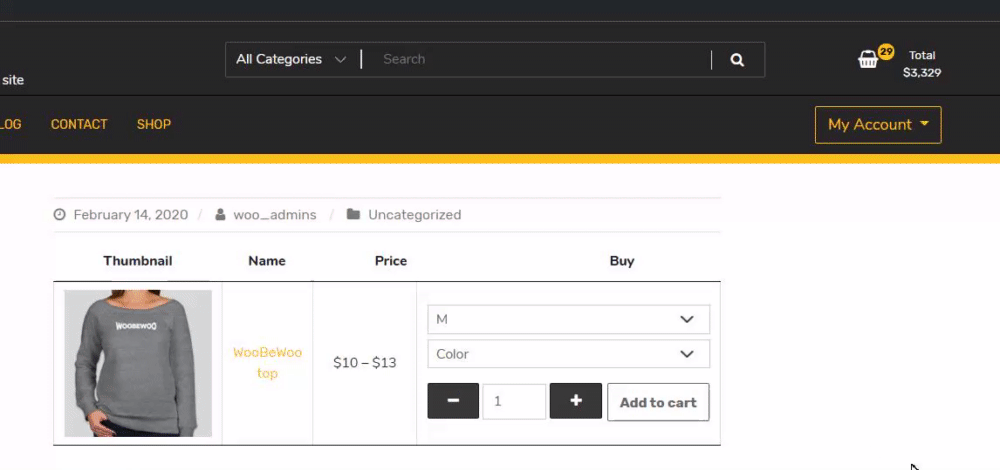Expand the All Categories dropdown
Screen dimensions: 1000x470
pos(291,60)
